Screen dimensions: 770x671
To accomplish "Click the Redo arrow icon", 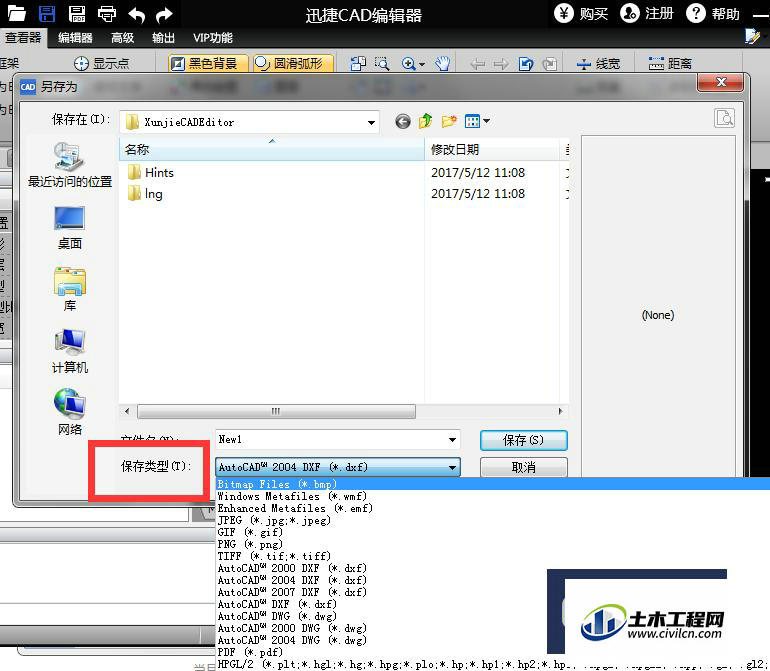I will pyautogui.click(x=164, y=15).
